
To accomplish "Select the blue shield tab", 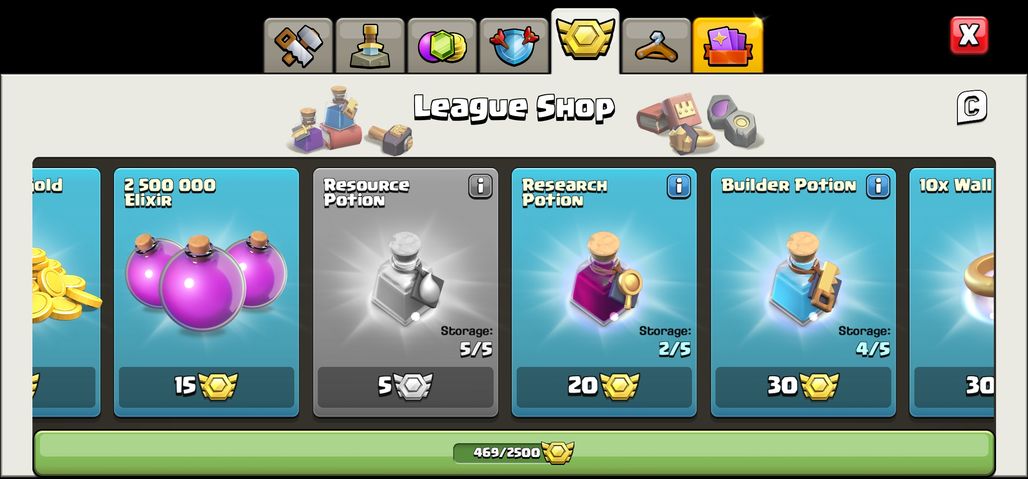I will [x=514, y=46].
